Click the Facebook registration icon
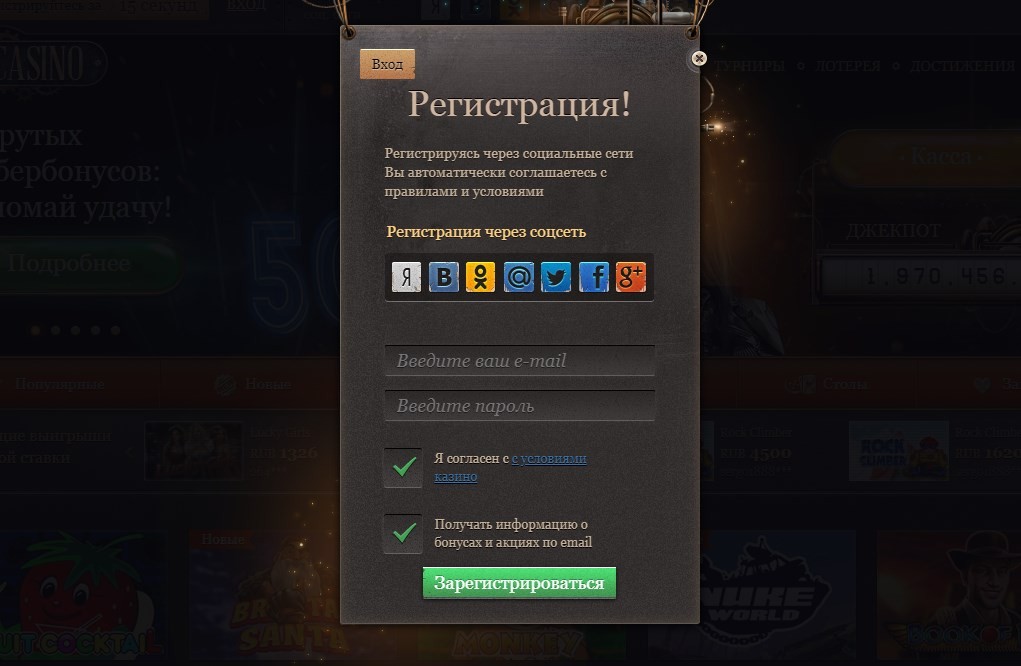This screenshot has height=666, width=1021. click(594, 277)
